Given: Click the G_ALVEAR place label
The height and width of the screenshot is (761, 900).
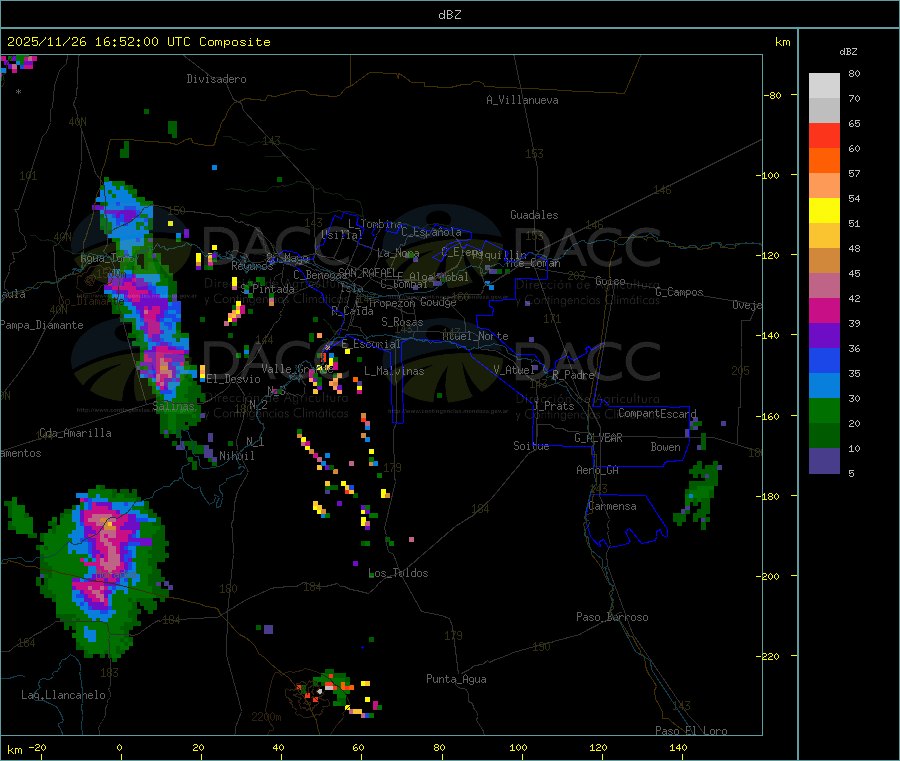Looking at the screenshot, I should 598,438.
